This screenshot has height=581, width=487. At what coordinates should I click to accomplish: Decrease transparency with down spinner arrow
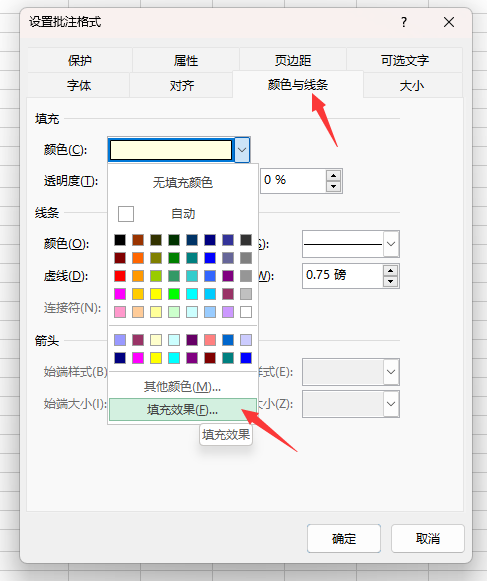[334, 186]
